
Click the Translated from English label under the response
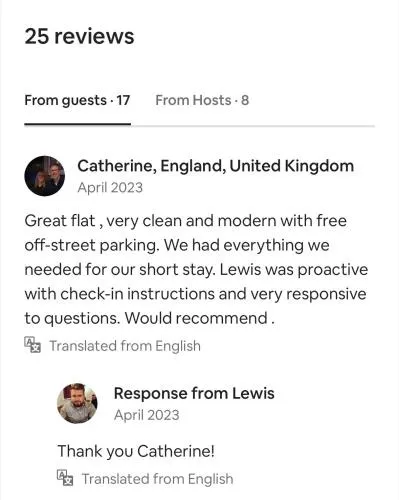pyautogui.click(x=157, y=479)
